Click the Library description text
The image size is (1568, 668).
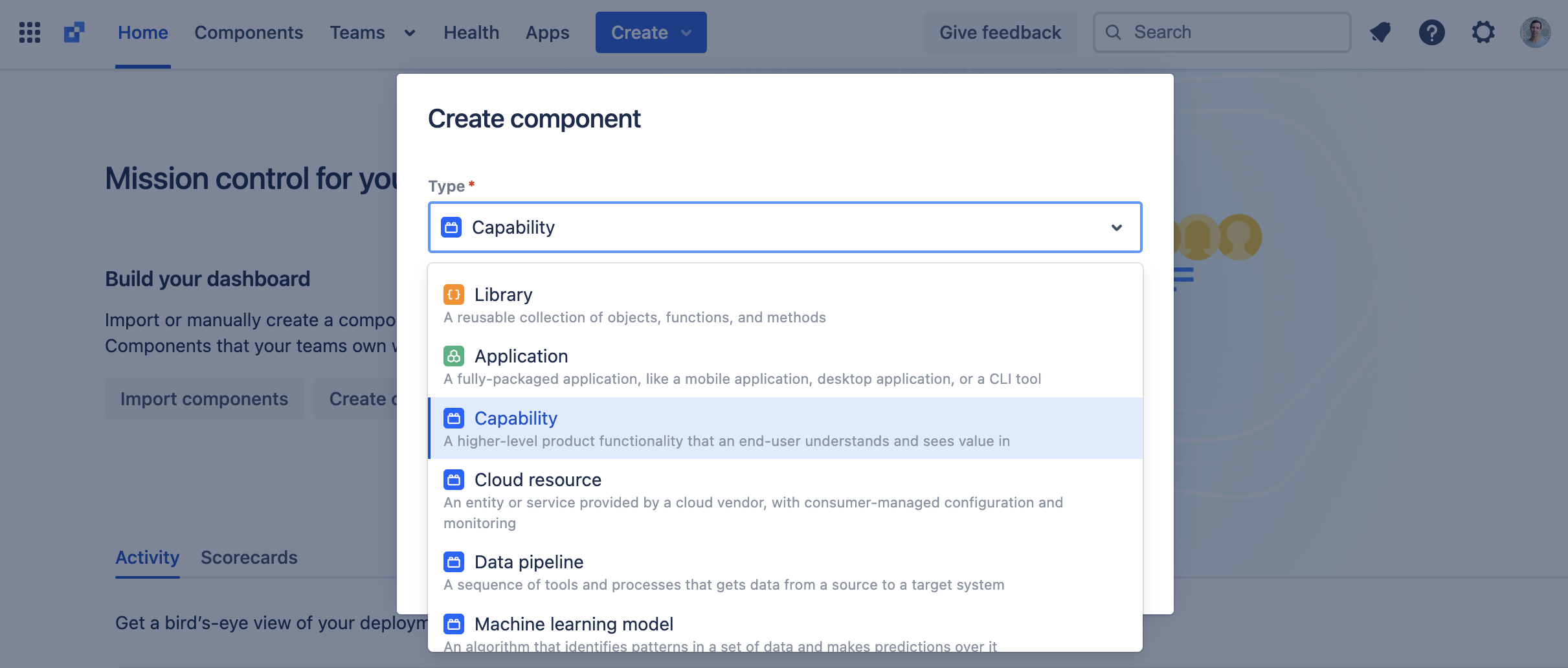(634, 317)
